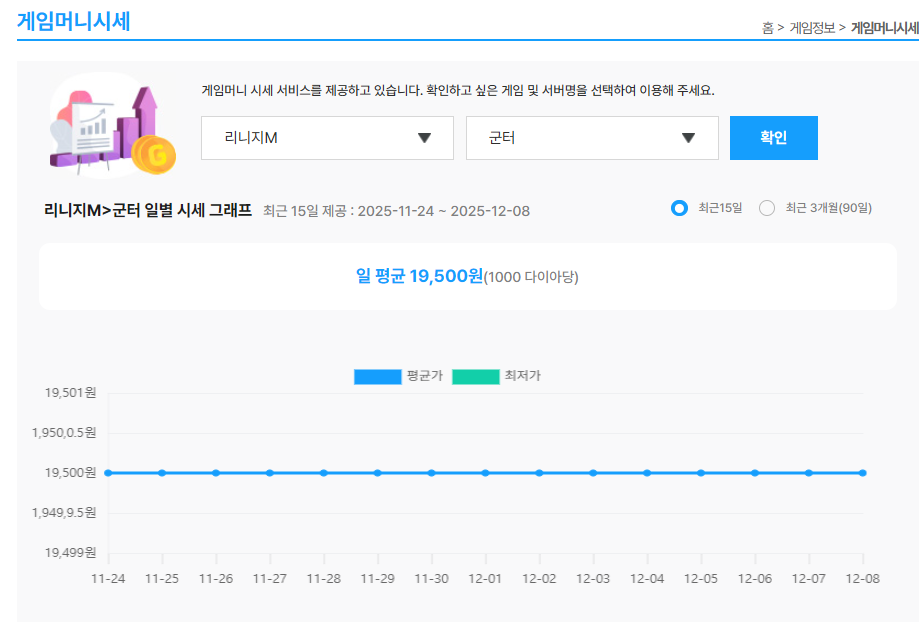Click the 11-27 data point on graph
The width and height of the screenshot is (922, 622).
270,473
